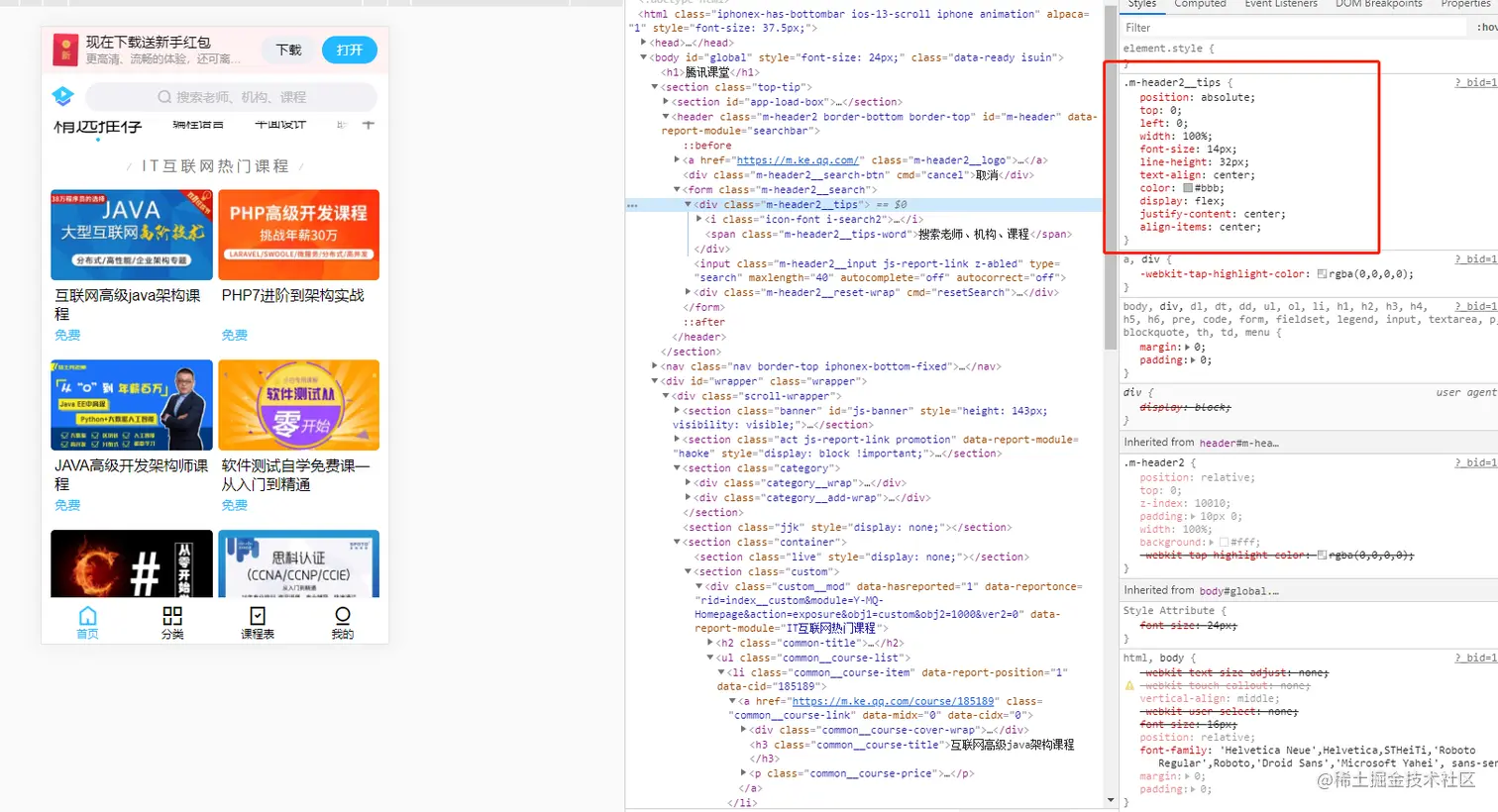1498x812 pixels.
Task: Expand the p.common__course-price node
Action: 744,773
